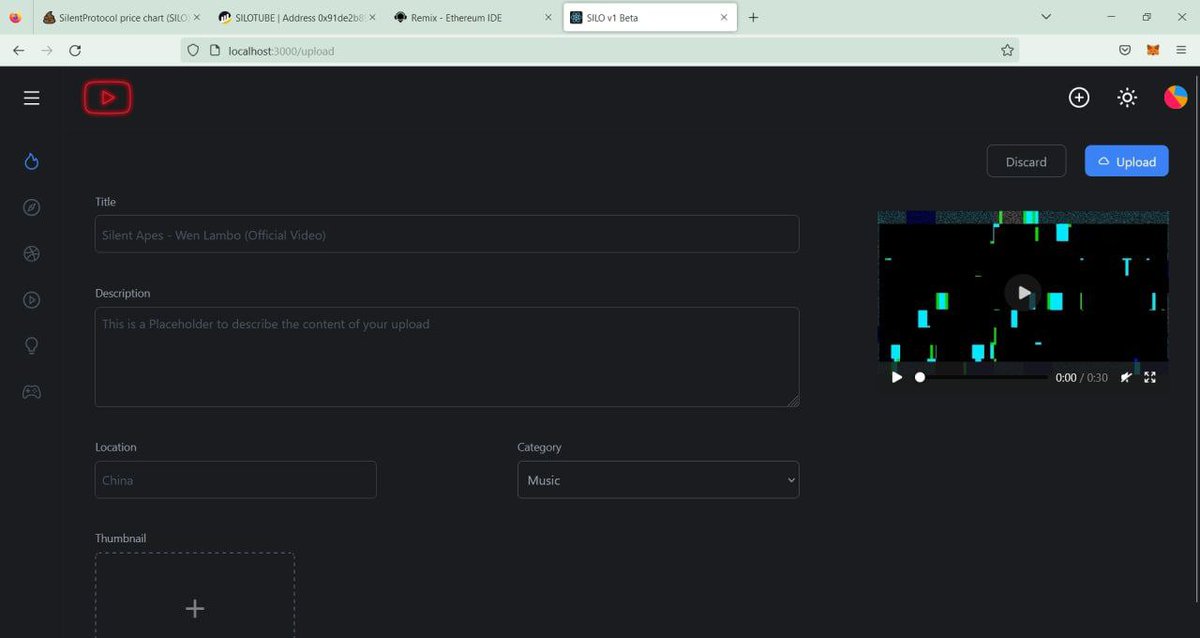Click the page info icon in address bar
The image size is (1200, 638).
point(214,50)
